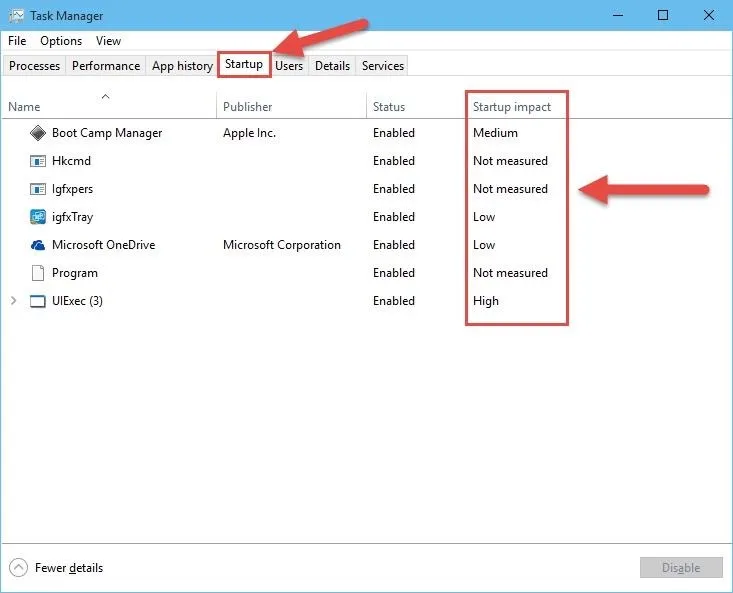733x593 pixels.
Task: Minimize the Task Manager window
Action: coord(618,15)
